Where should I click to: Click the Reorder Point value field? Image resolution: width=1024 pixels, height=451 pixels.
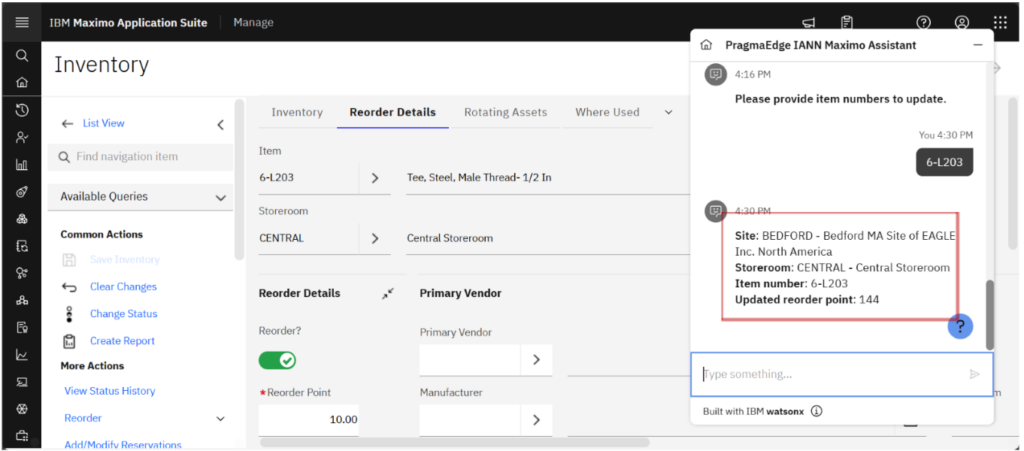click(308, 420)
